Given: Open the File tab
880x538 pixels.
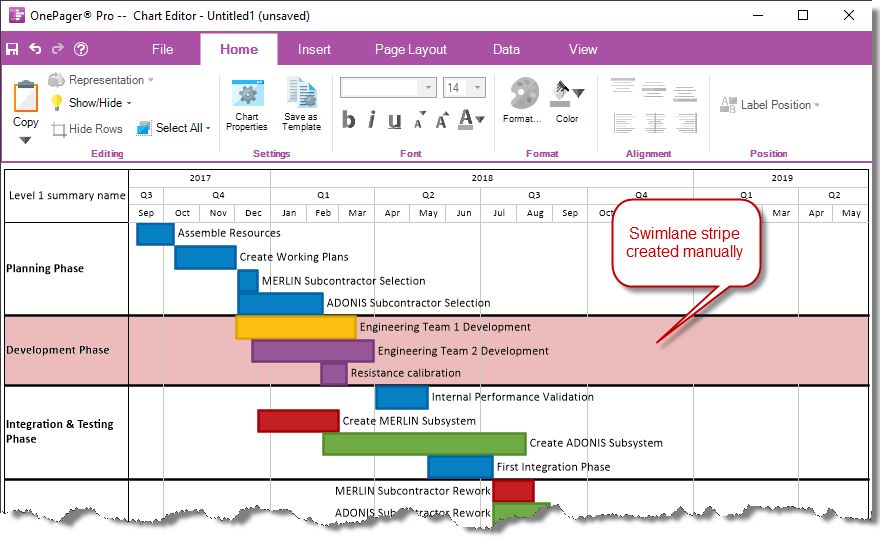Looking at the screenshot, I should (162, 49).
